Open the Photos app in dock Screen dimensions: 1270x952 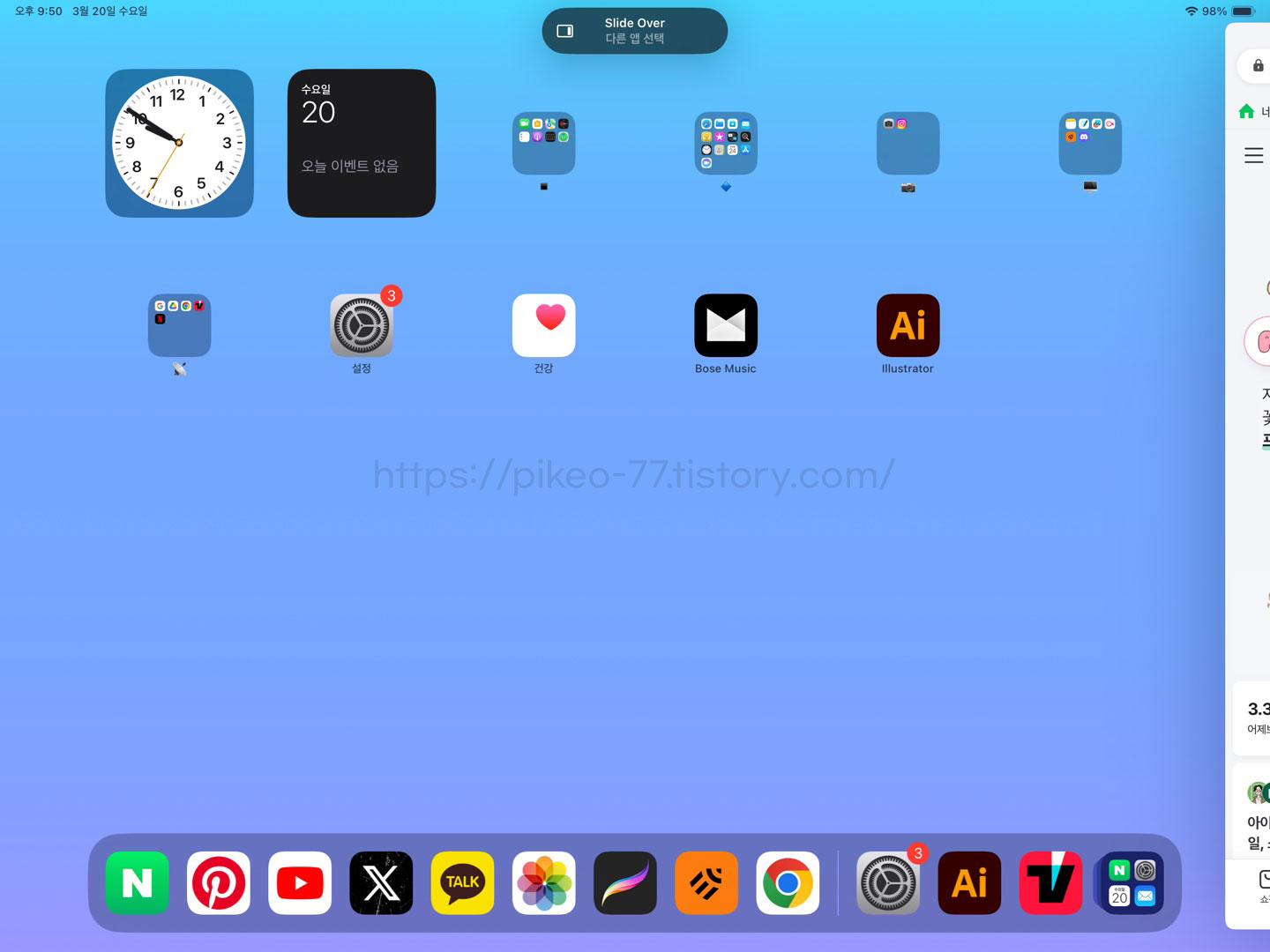pos(544,882)
